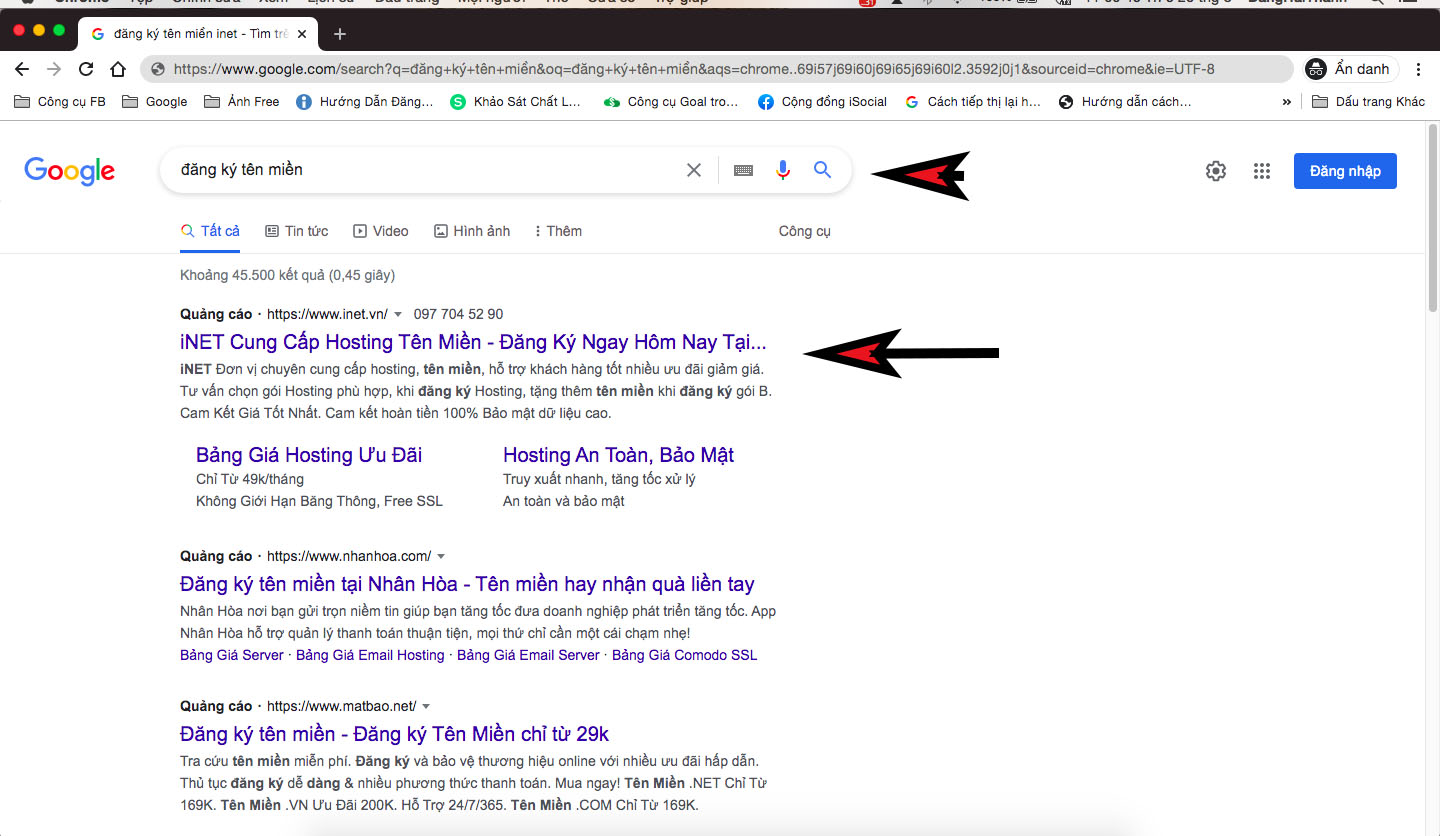1440x836 pixels.
Task: Open the on-screen keyboard input tool
Action: [x=743, y=170]
